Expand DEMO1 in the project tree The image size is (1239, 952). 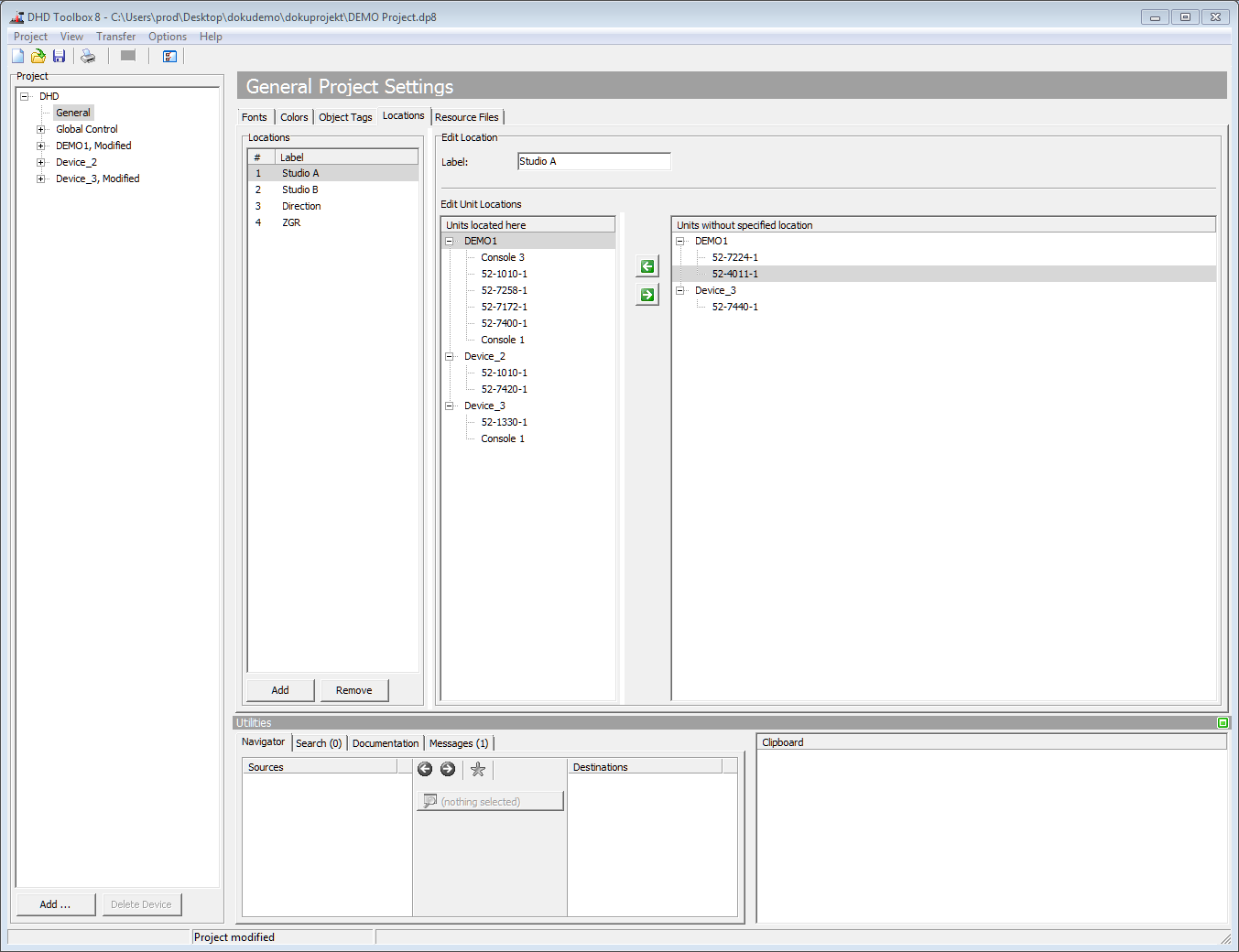[x=39, y=145]
